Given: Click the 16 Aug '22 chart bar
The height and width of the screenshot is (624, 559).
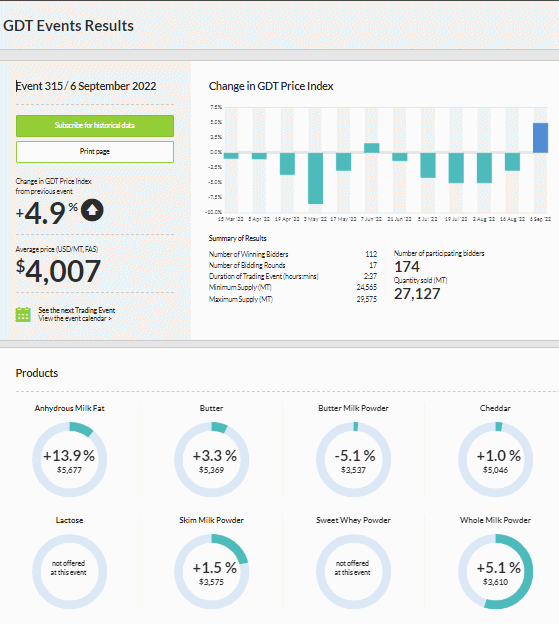Looking at the screenshot, I should coord(512,162).
